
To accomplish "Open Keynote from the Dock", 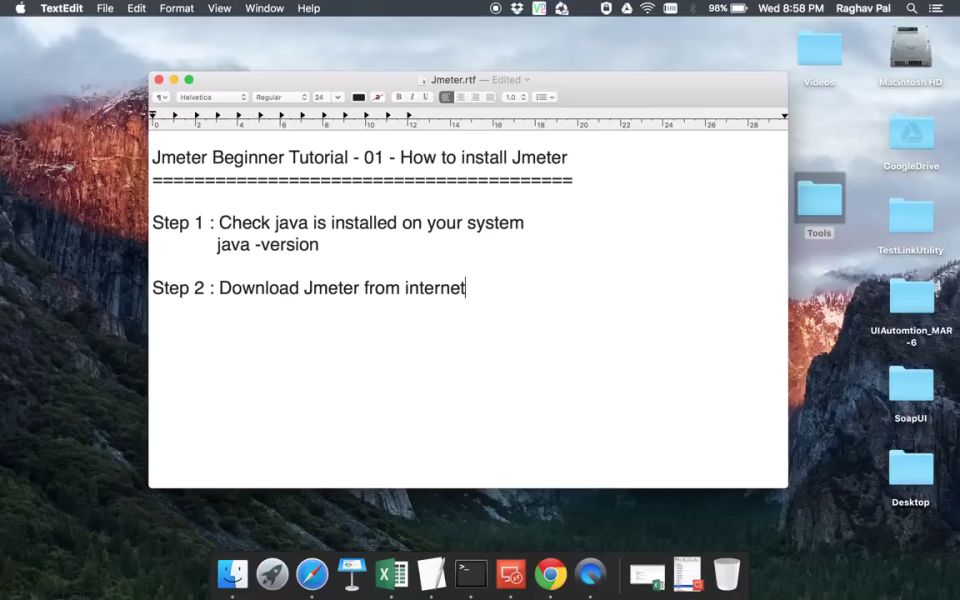I will pyautogui.click(x=352, y=574).
